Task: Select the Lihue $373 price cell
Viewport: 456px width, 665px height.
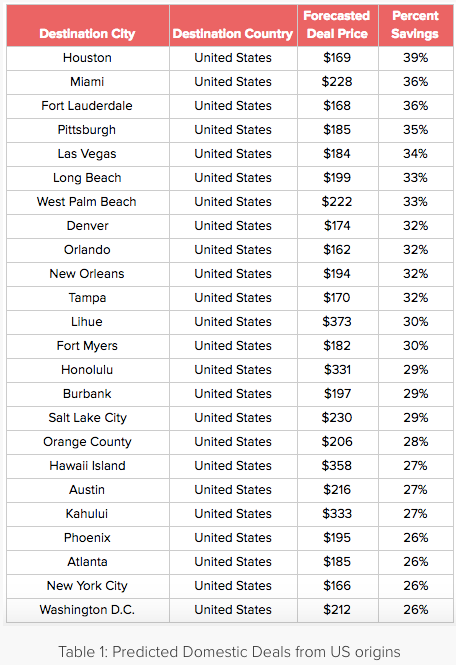Action: [x=337, y=321]
